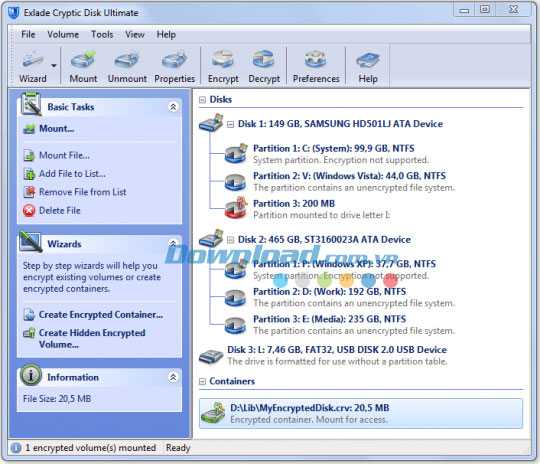540x464 pixels.
Task: Select D:\Lib\MyEncryptedDisk.crv container row
Action: (x=361, y=413)
